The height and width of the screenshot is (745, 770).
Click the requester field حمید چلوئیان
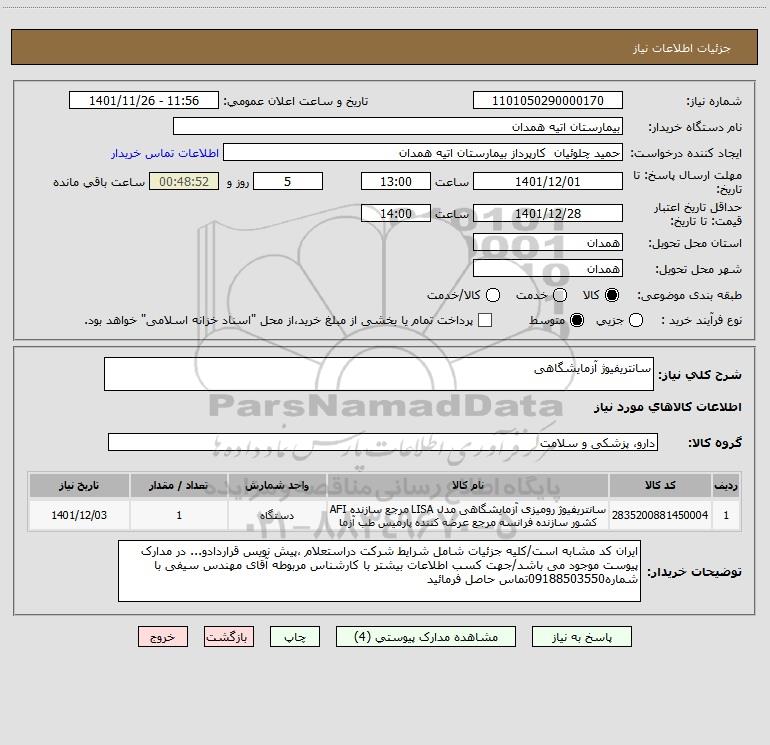423,153
